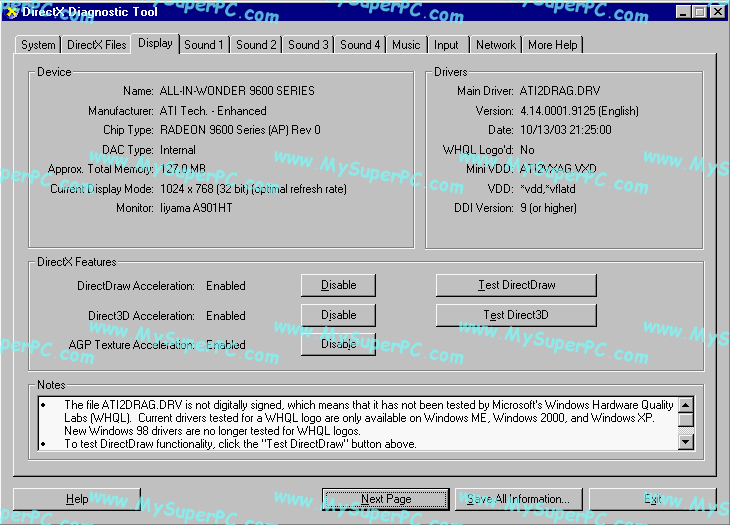730x525 pixels.
Task: Disable Direct3D Acceleration
Action: [338, 315]
